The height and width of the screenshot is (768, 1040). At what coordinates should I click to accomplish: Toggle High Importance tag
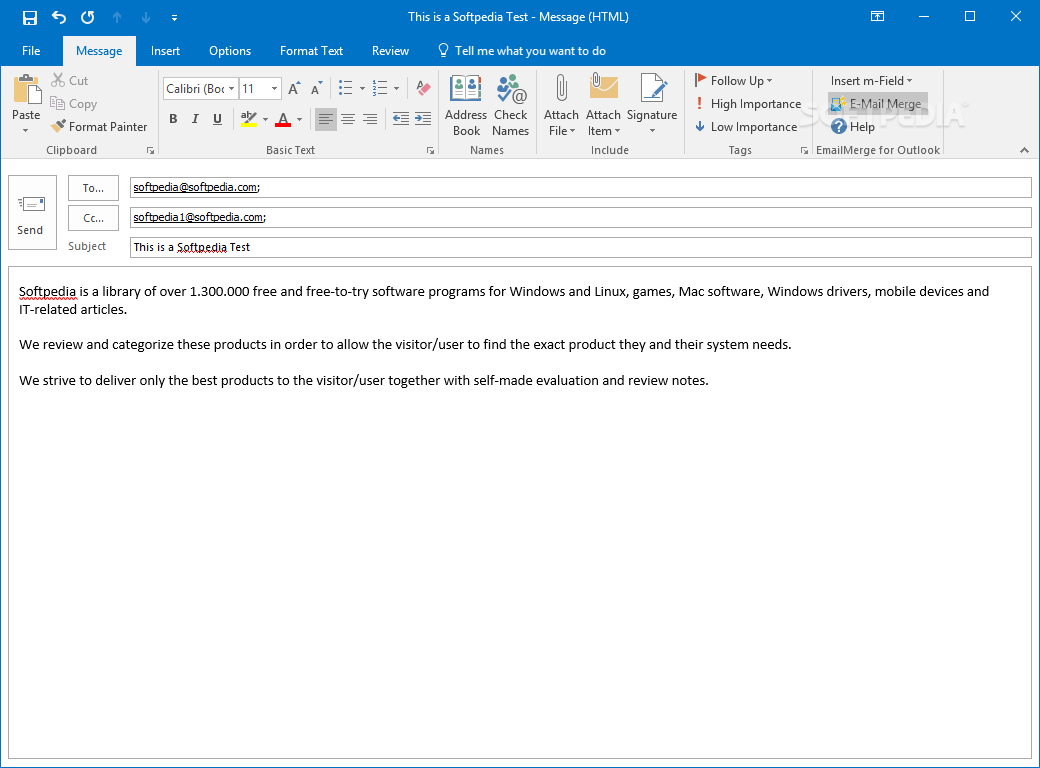(x=748, y=103)
